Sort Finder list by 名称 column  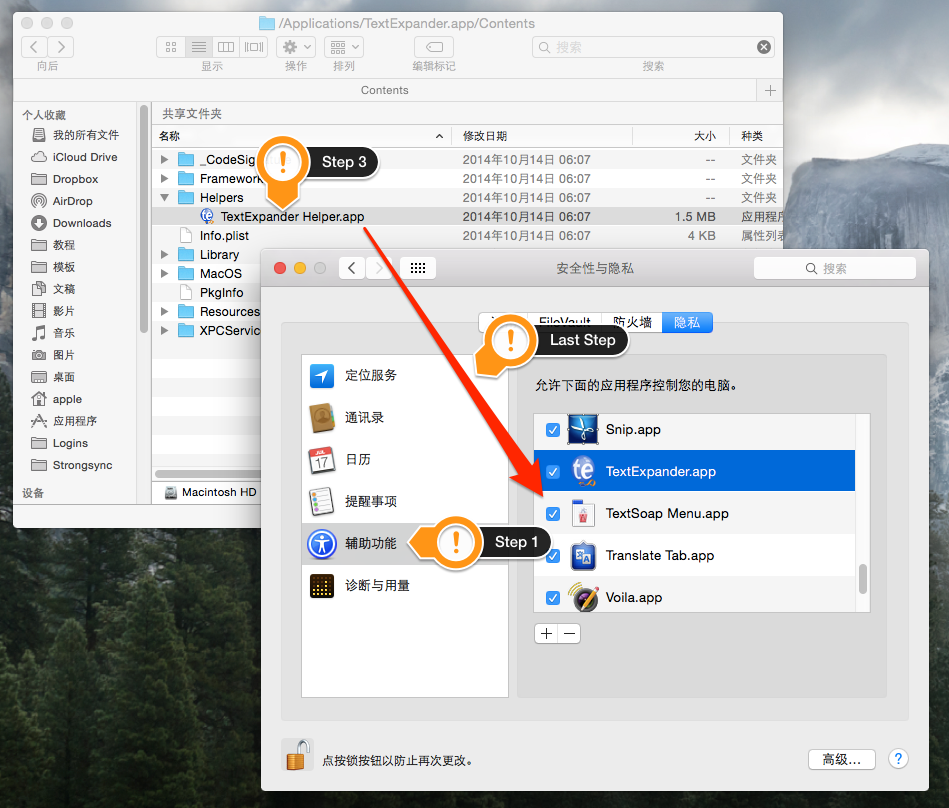pos(301,136)
